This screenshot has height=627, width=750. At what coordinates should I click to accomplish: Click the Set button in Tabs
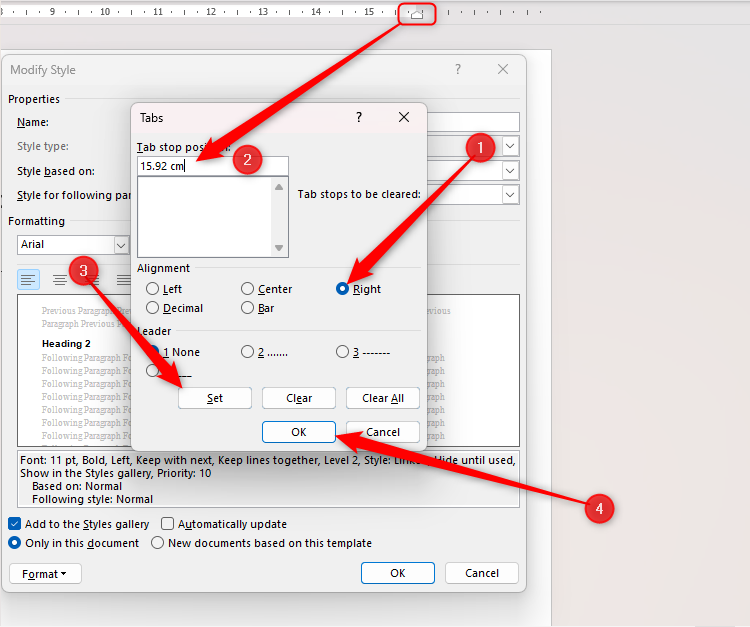(x=215, y=398)
